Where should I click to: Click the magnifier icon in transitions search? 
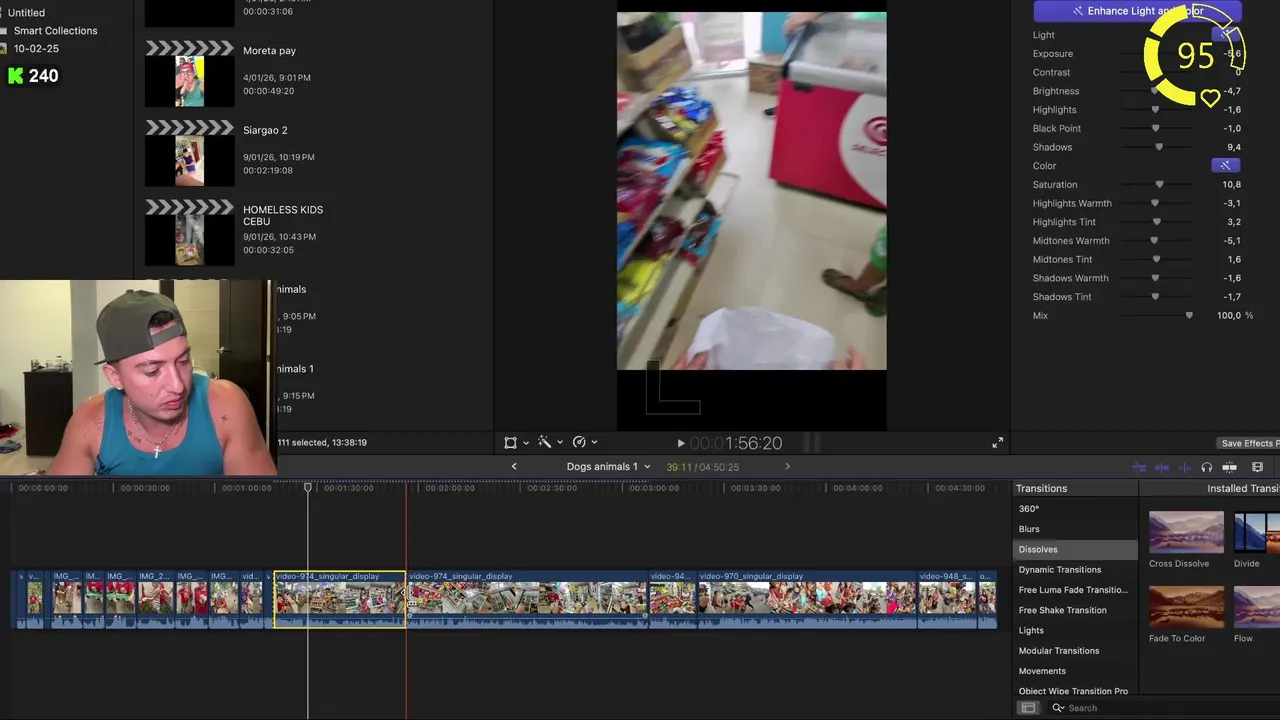click(1057, 708)
